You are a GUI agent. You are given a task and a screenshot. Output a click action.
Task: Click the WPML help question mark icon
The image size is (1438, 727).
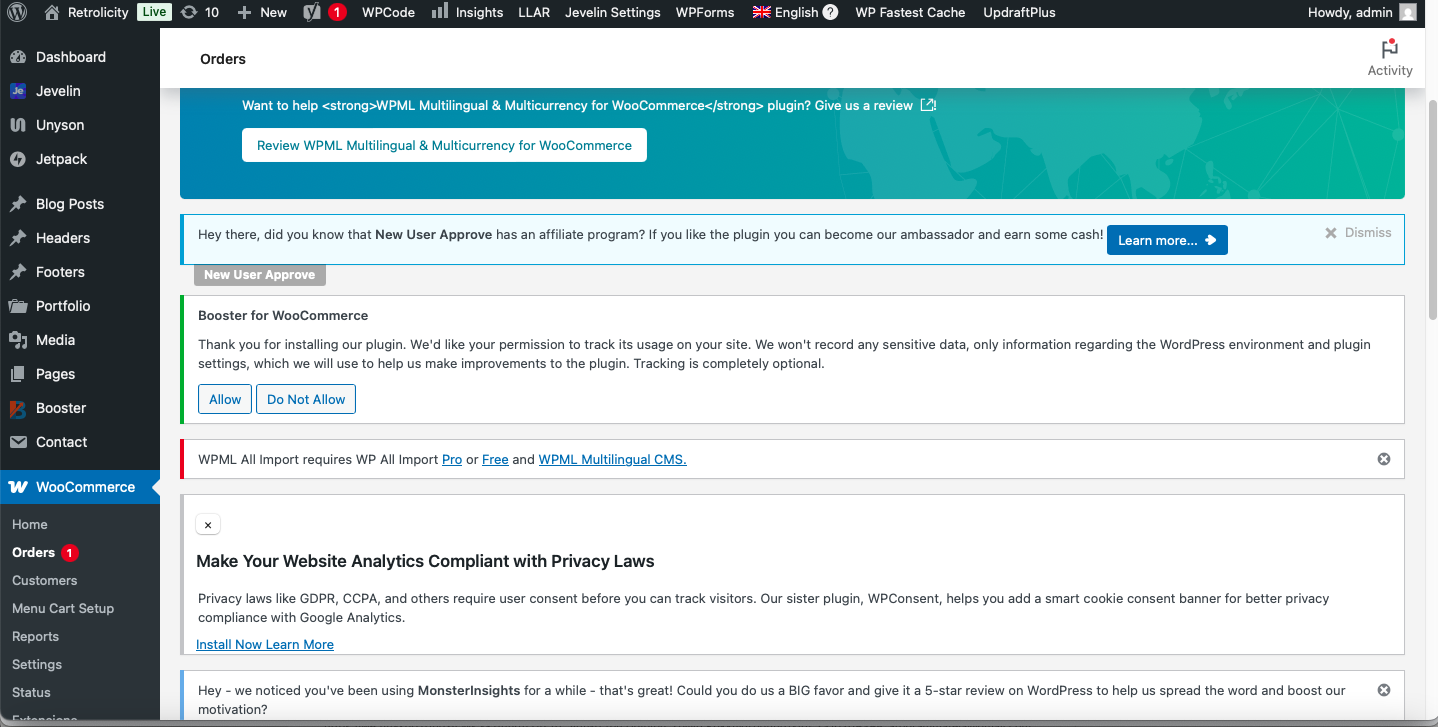pyautogui.click(x=830, y=12)
